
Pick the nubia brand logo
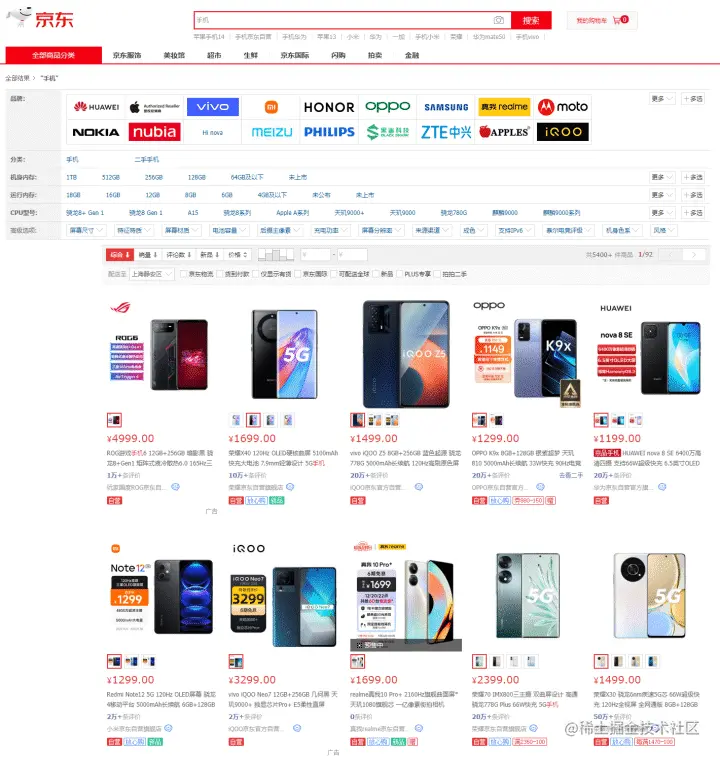[x=155, y=132]
